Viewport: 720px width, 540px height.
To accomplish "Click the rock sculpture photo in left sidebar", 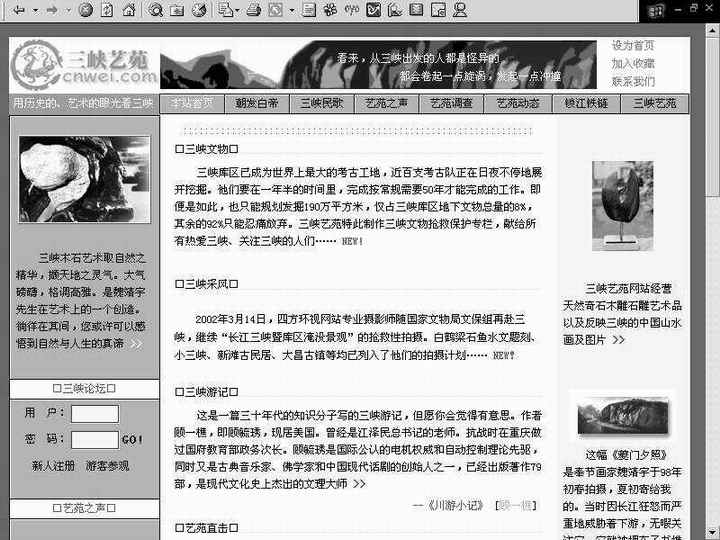I will [84, 179].
